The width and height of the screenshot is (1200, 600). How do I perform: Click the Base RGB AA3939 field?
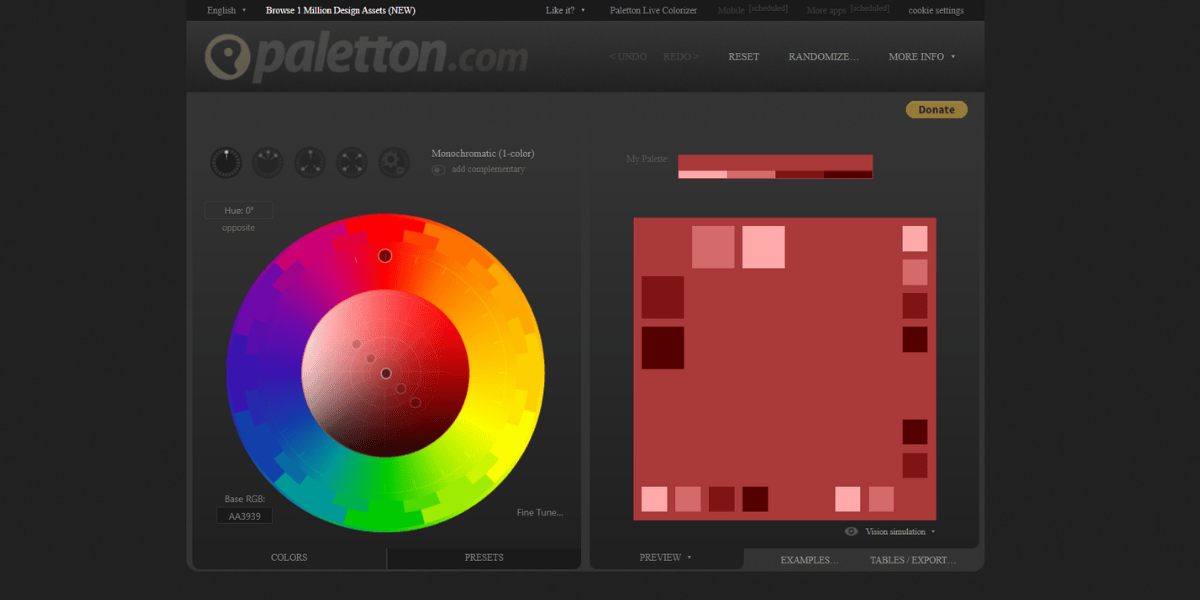coord(244,516)
